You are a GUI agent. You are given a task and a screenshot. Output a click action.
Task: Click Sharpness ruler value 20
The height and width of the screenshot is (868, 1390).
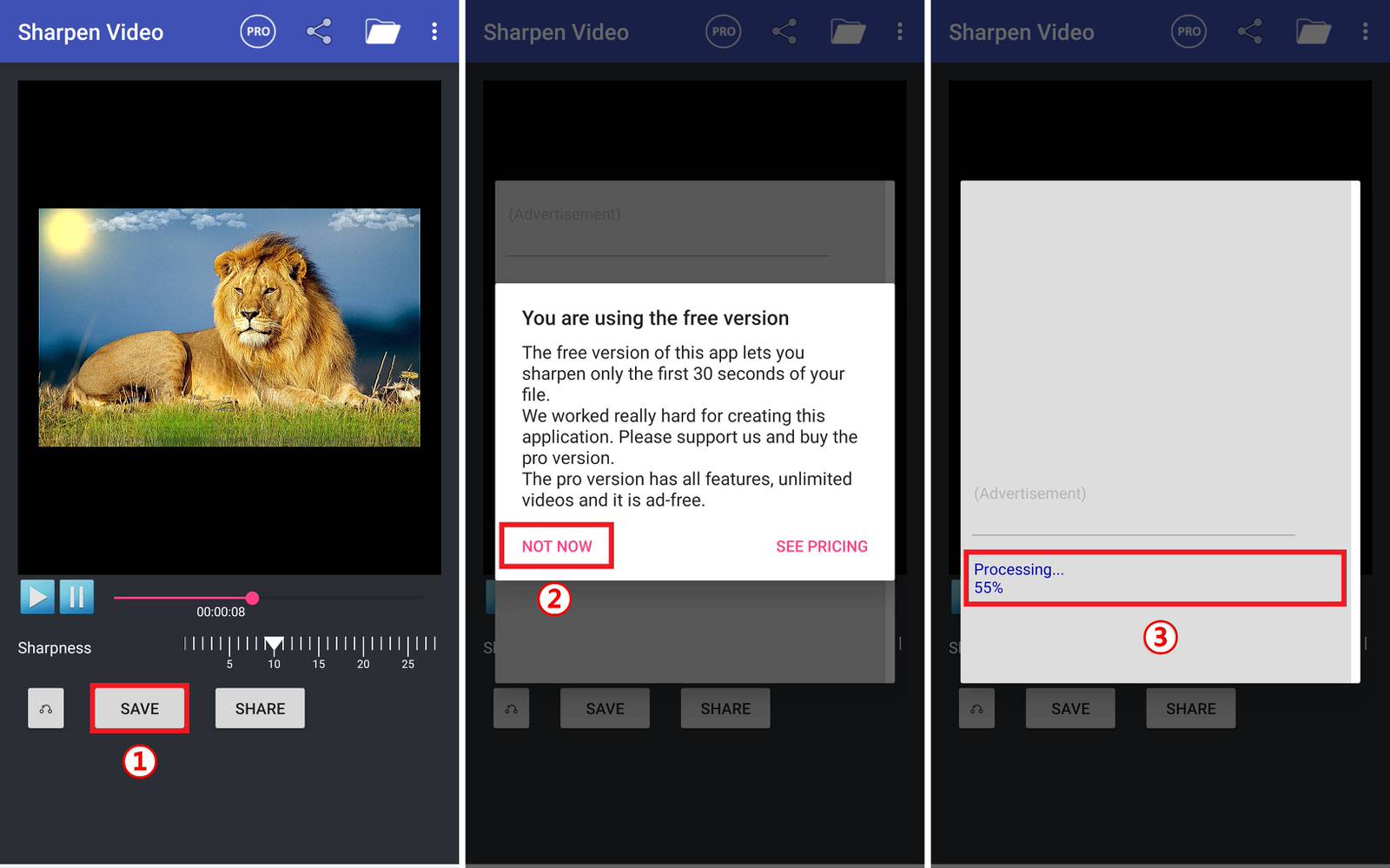point(363,664)
